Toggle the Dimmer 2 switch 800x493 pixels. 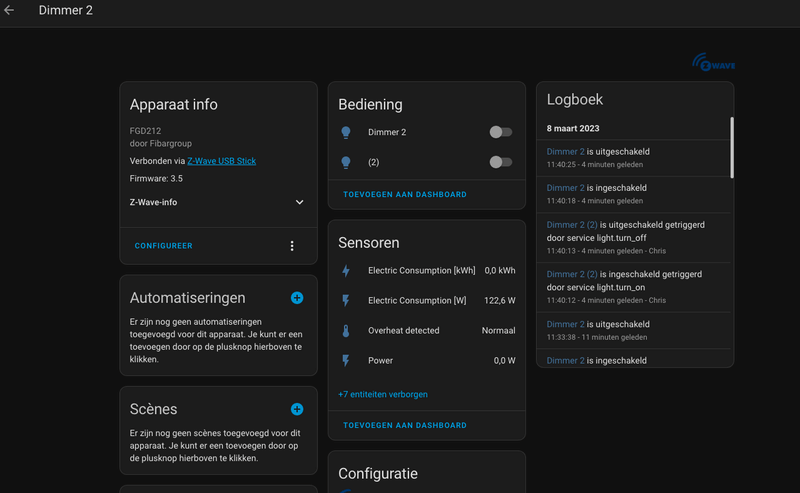500,132
